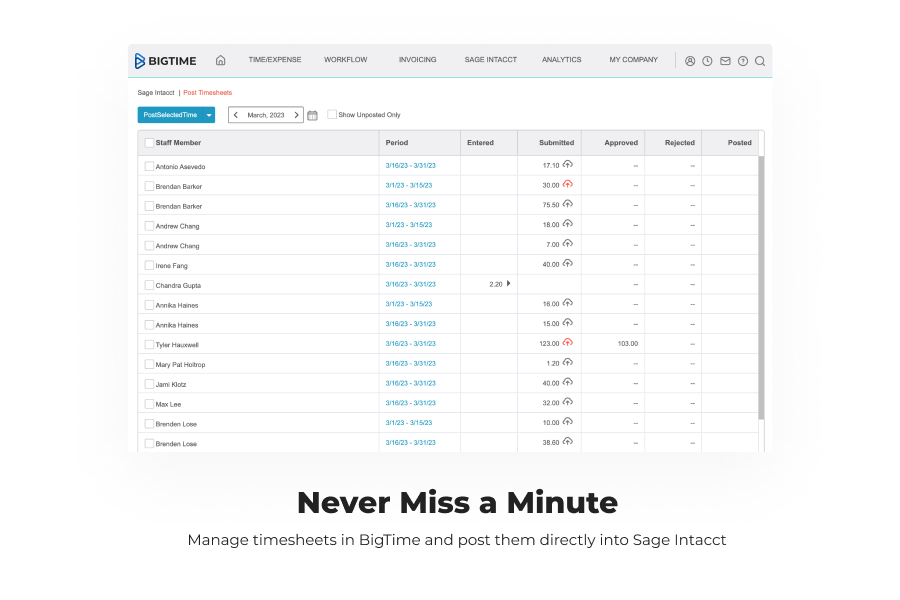900x600 pixels.
Task: Toggle the select-all Staff Member checkbox
Action: click(149, 143)
